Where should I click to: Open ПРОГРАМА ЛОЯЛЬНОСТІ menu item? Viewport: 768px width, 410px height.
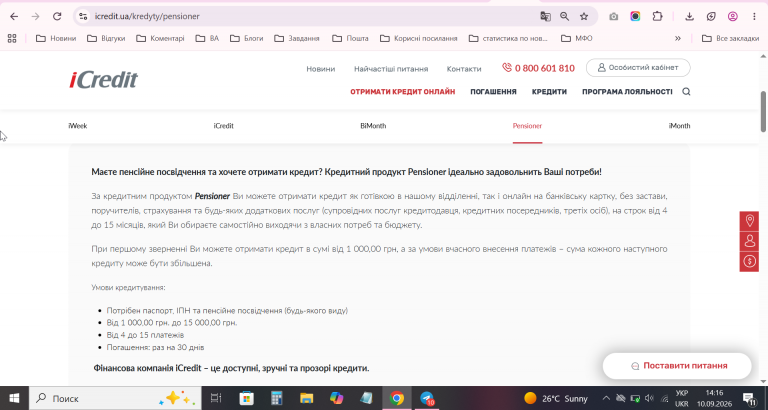coord(627,92)
